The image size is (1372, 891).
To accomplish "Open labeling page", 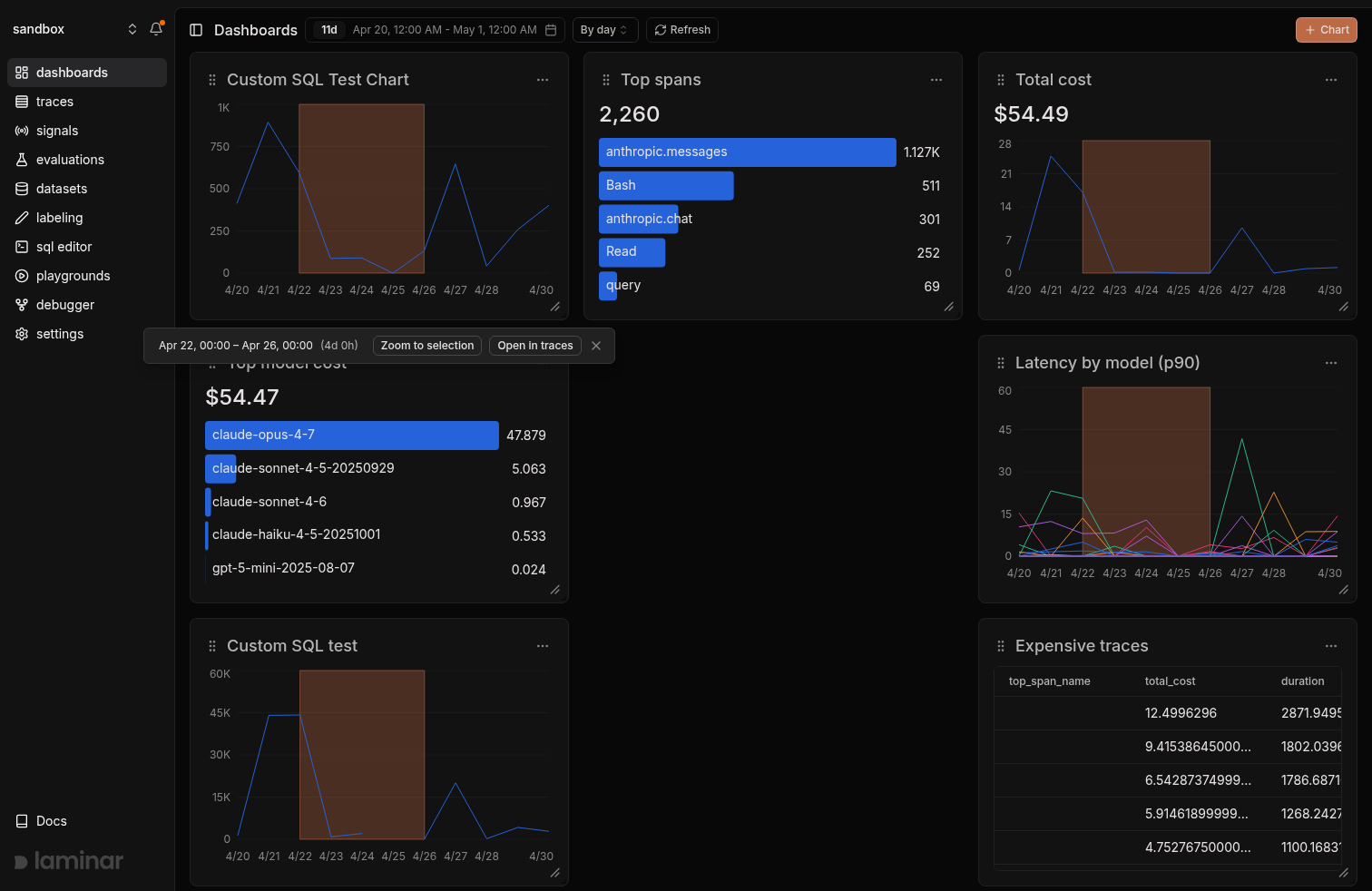I will click(x=87, y=218).
